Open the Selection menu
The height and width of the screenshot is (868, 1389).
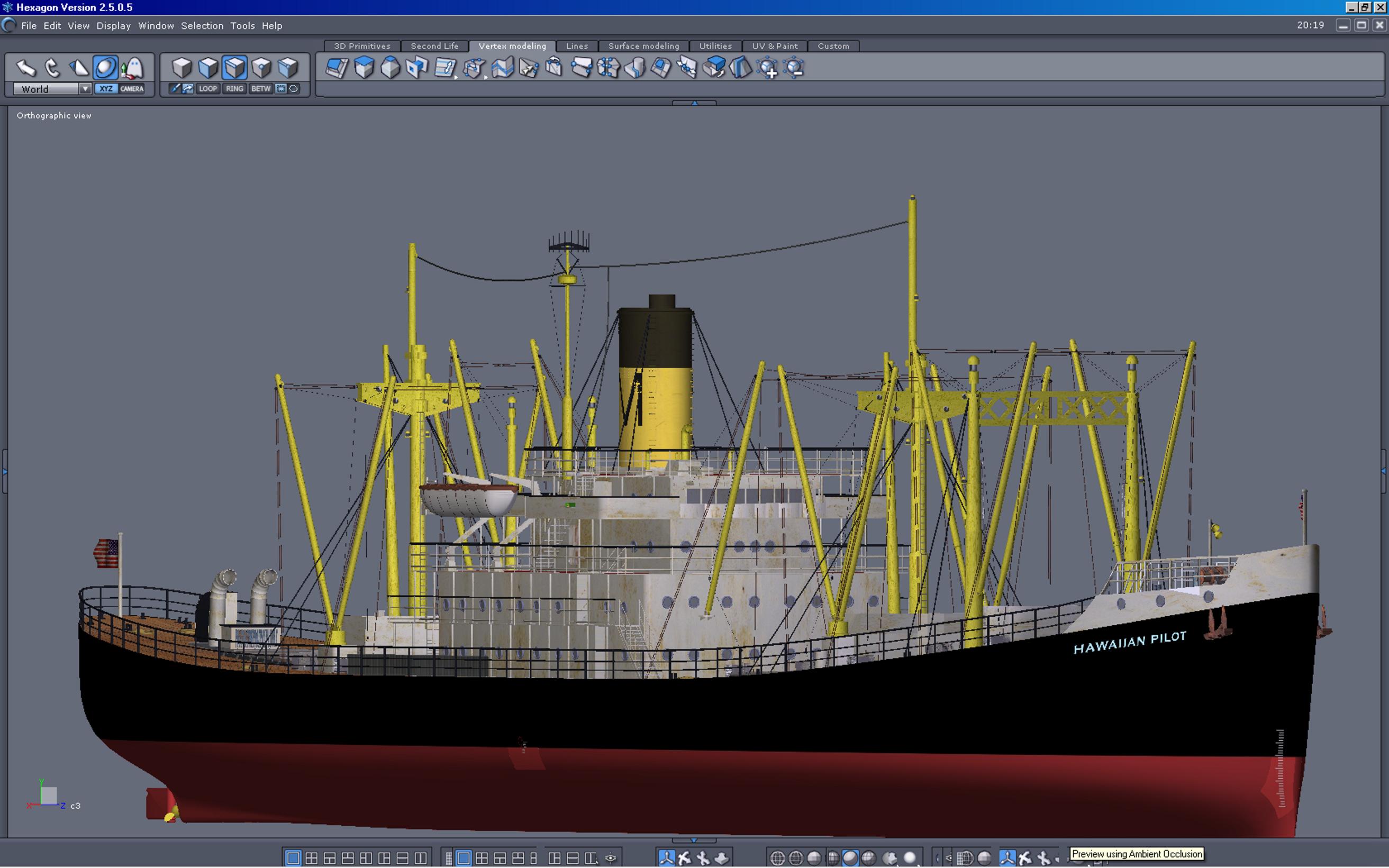(x=202, y=25)
